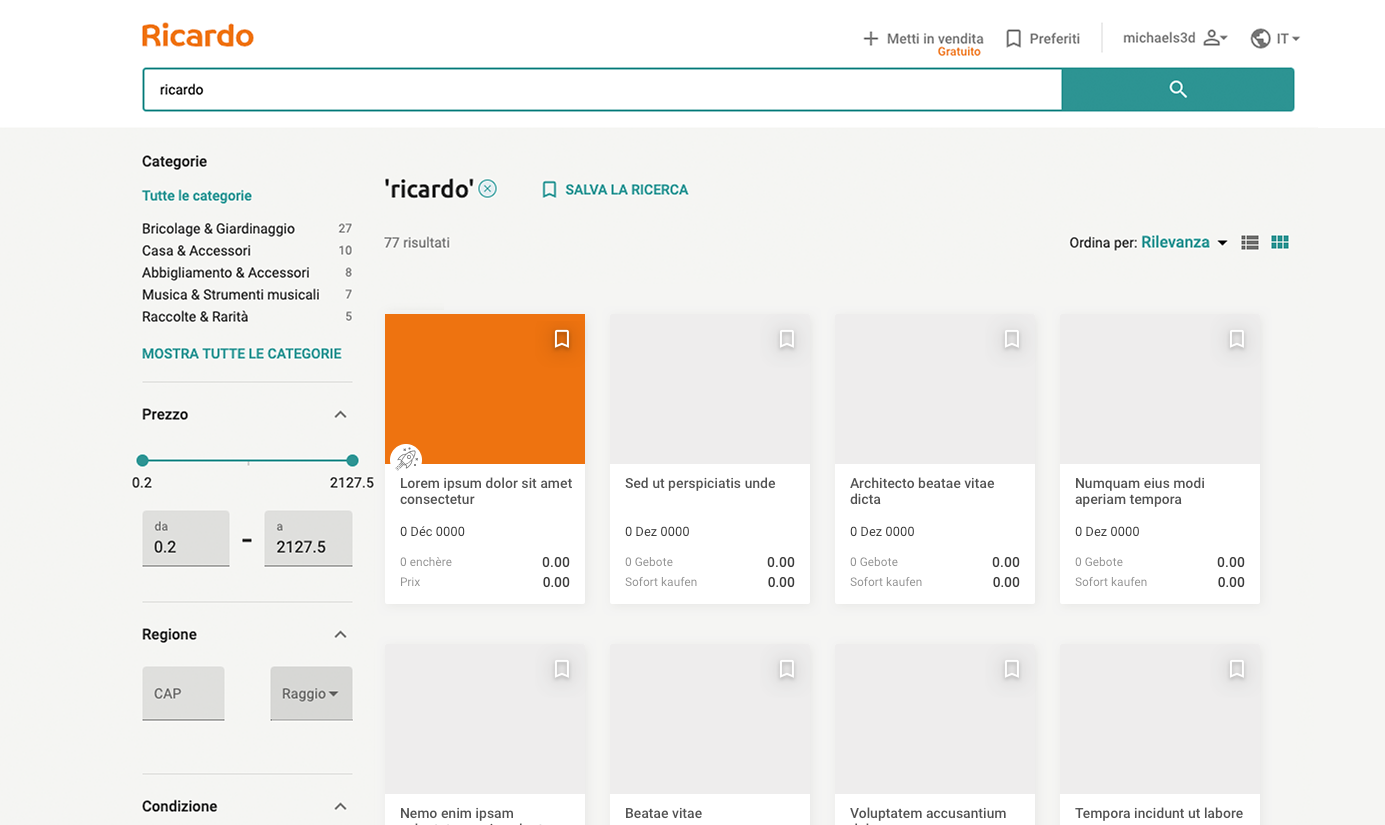This screenshot has height=825, width=1385.
Task: Click the magnifier search button
Action: 1178,89
